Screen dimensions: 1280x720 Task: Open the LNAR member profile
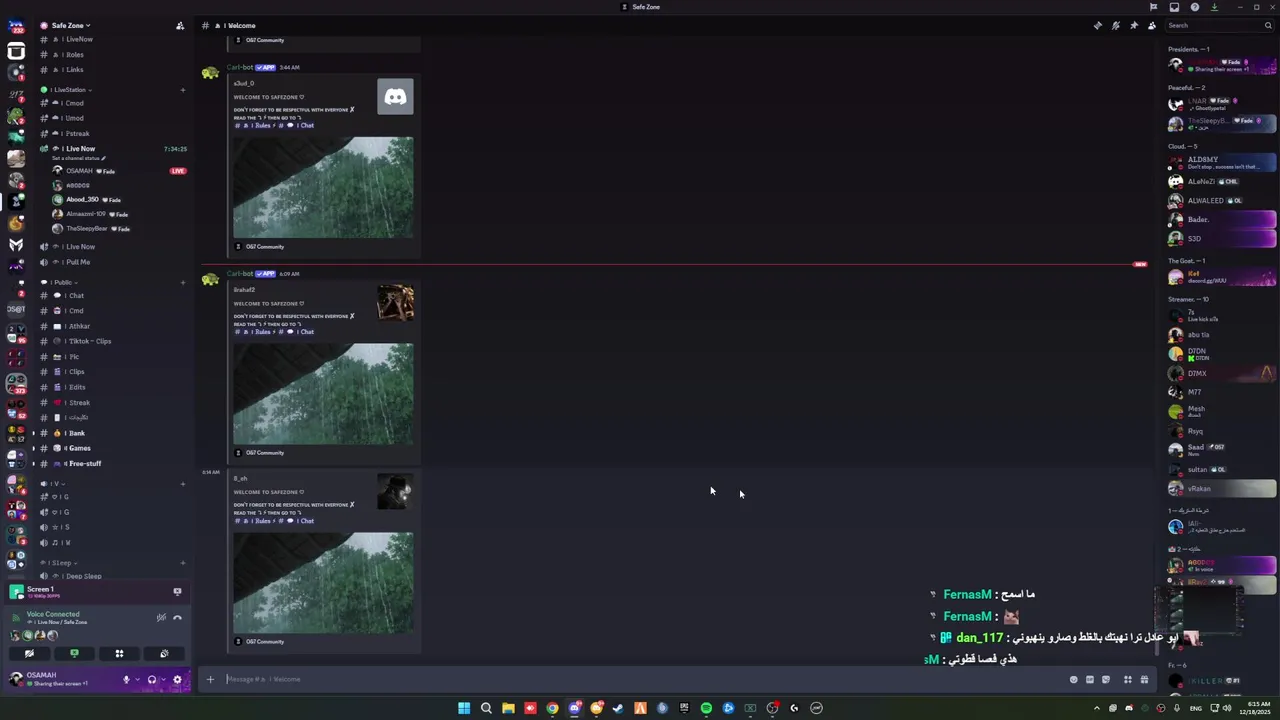click(1222, 103)
